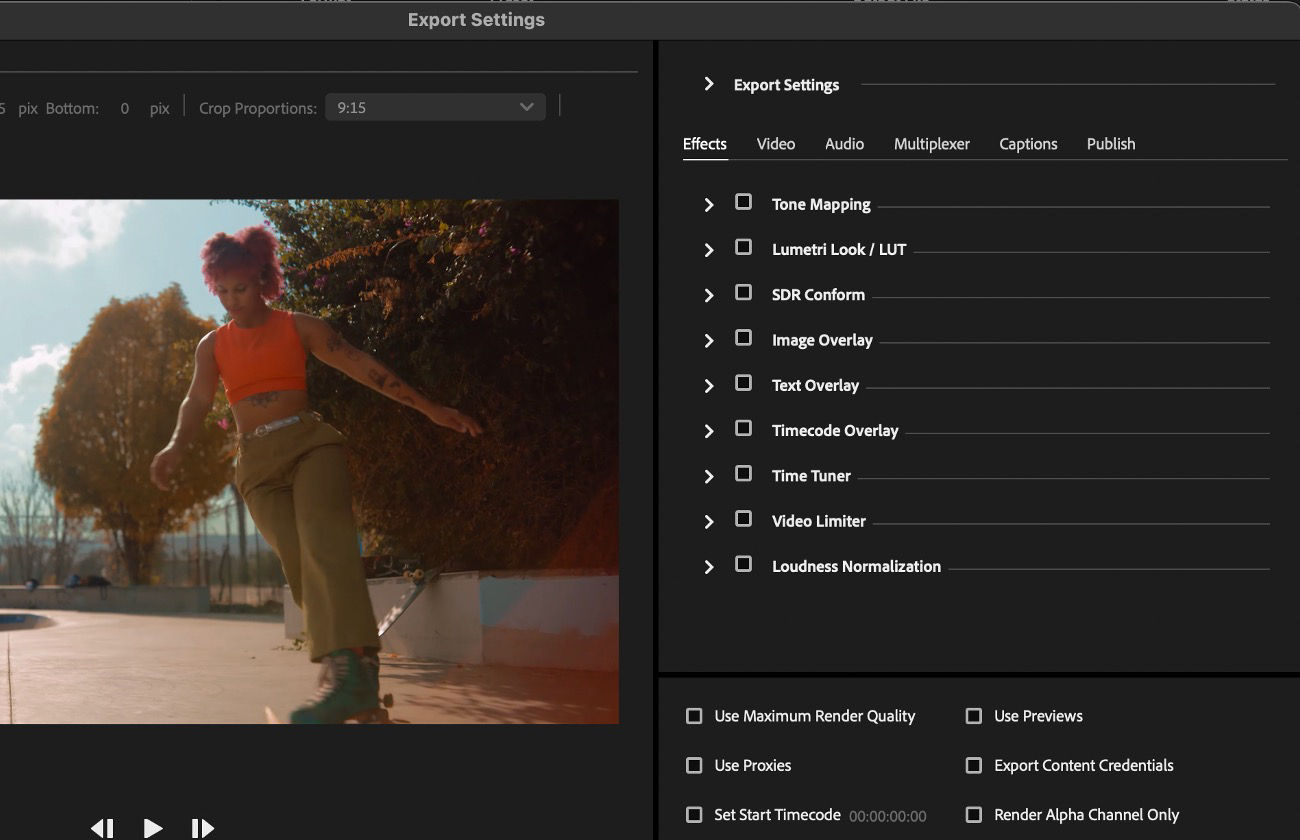Expand the Loudness Normalization settings
Image resolution: width=1300 pixels, height=840 pixels.
coord(709,565)
